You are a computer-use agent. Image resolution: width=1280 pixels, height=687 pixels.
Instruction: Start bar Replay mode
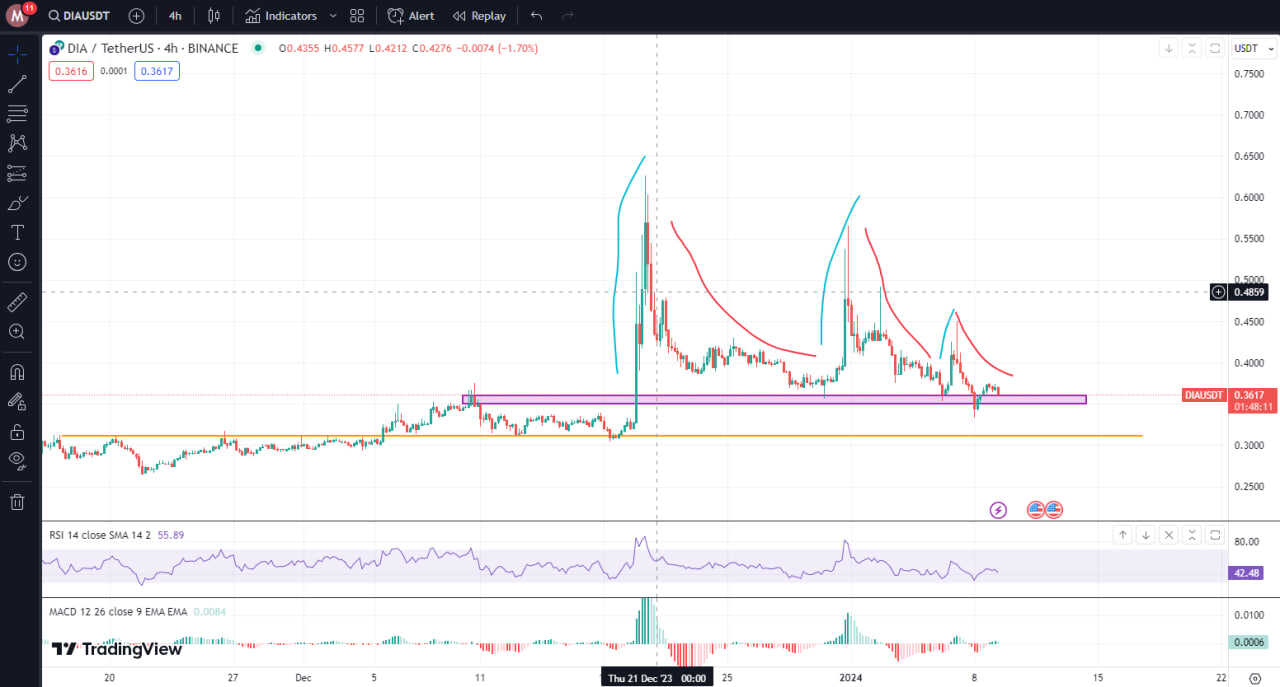tap(479, 16)
